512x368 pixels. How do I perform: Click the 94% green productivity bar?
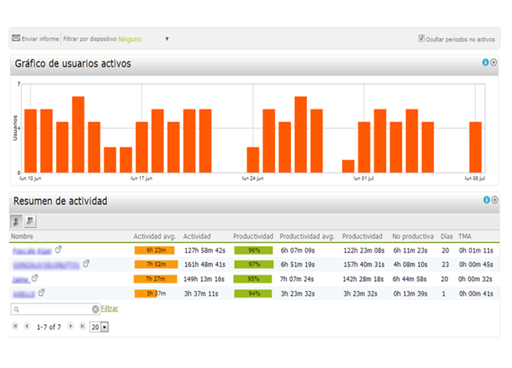coord(253,293)
